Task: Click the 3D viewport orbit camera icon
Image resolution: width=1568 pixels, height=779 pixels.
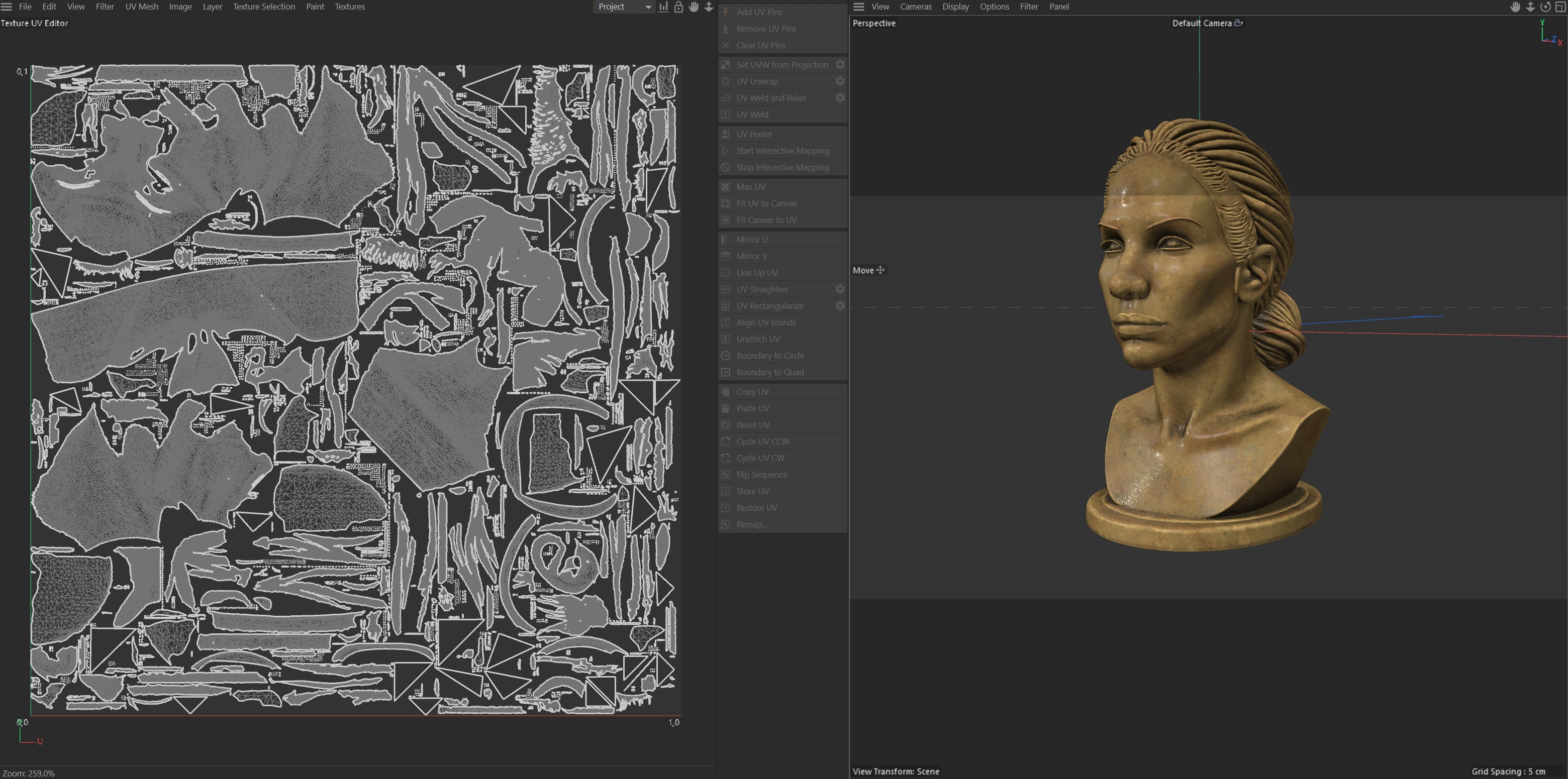Action: pyautogui.click(x=1545, y=7)
